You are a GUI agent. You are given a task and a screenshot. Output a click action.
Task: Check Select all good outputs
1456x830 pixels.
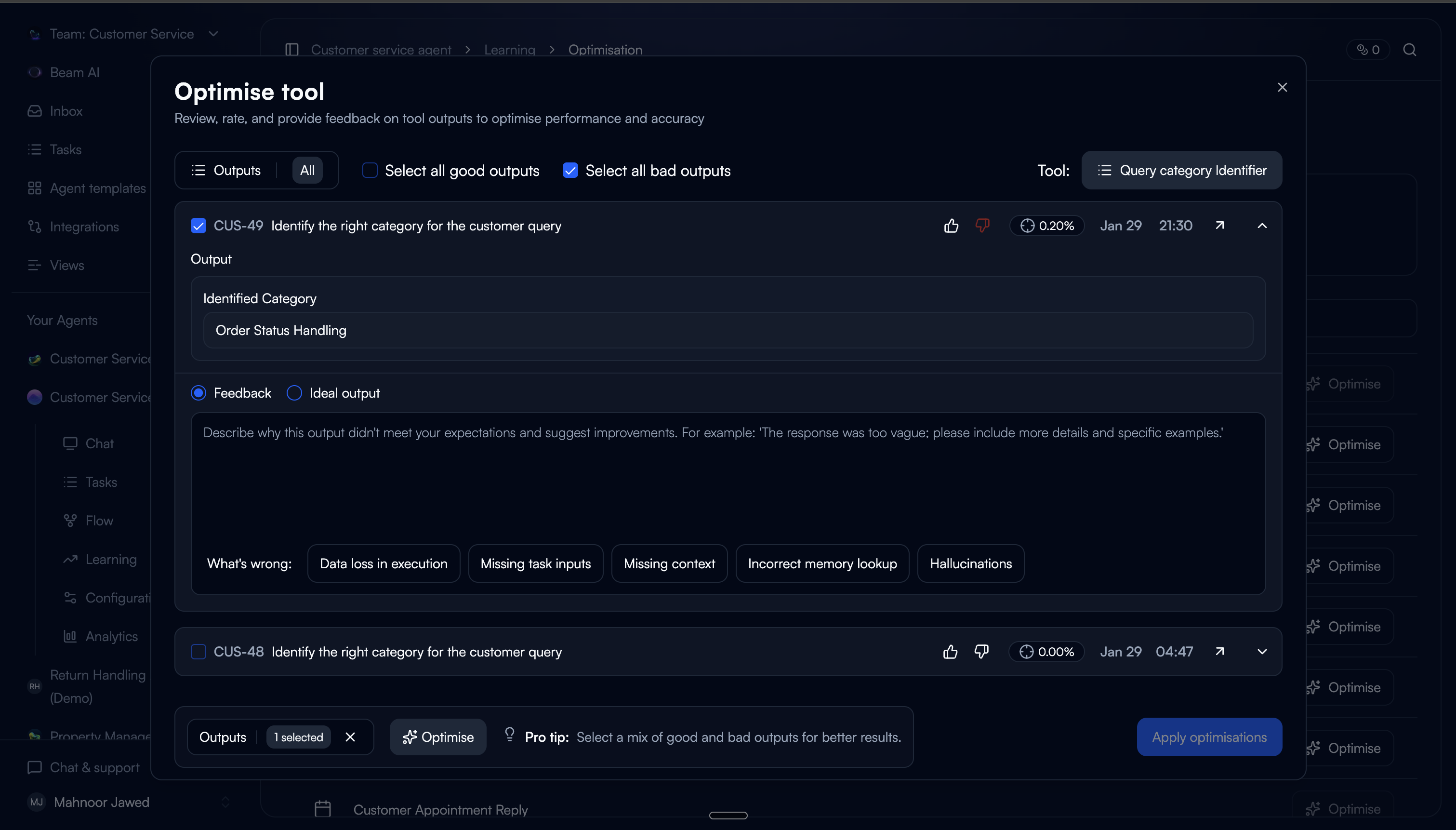click(371, 171)
